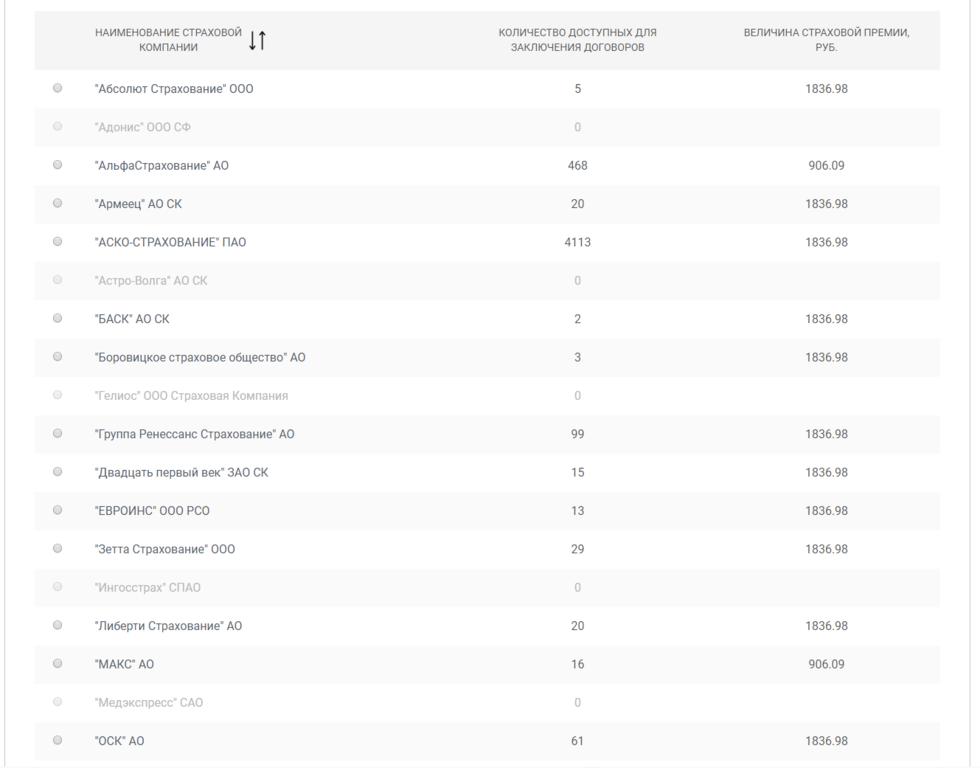Click the "Количество доступных для заключения договоров" header
The width and height of the screenshot is (980, 768).
pyautogui.click(x=578, y=40)
